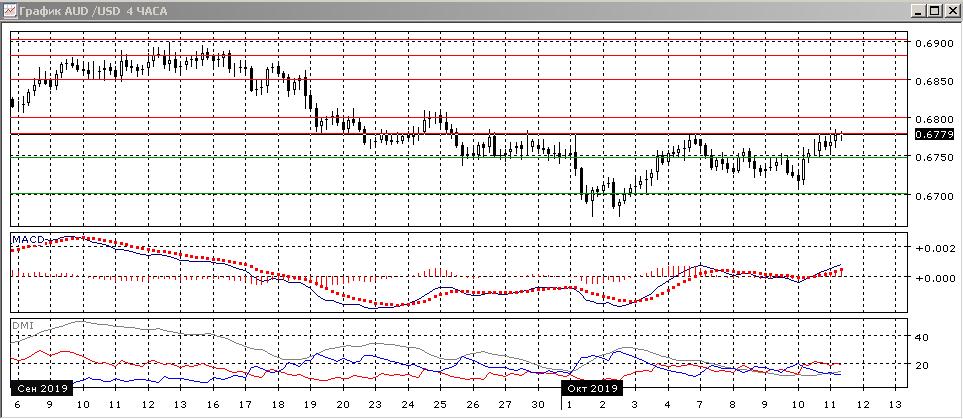Click the title text 'График AUD /USD 4 ЧАСА'
The width and height of the screenshot is (963, 419).
pos(93,11)
